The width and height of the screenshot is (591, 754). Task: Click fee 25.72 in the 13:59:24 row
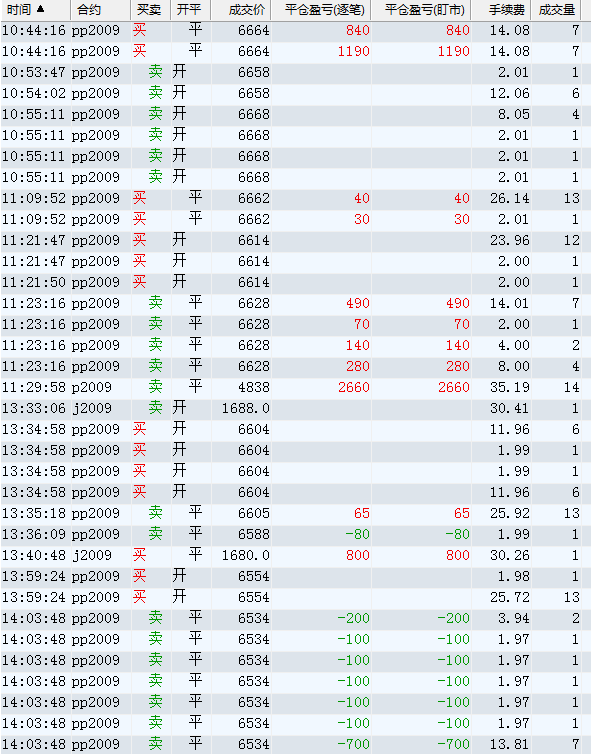pyautogui.click(x=509, y=597)
